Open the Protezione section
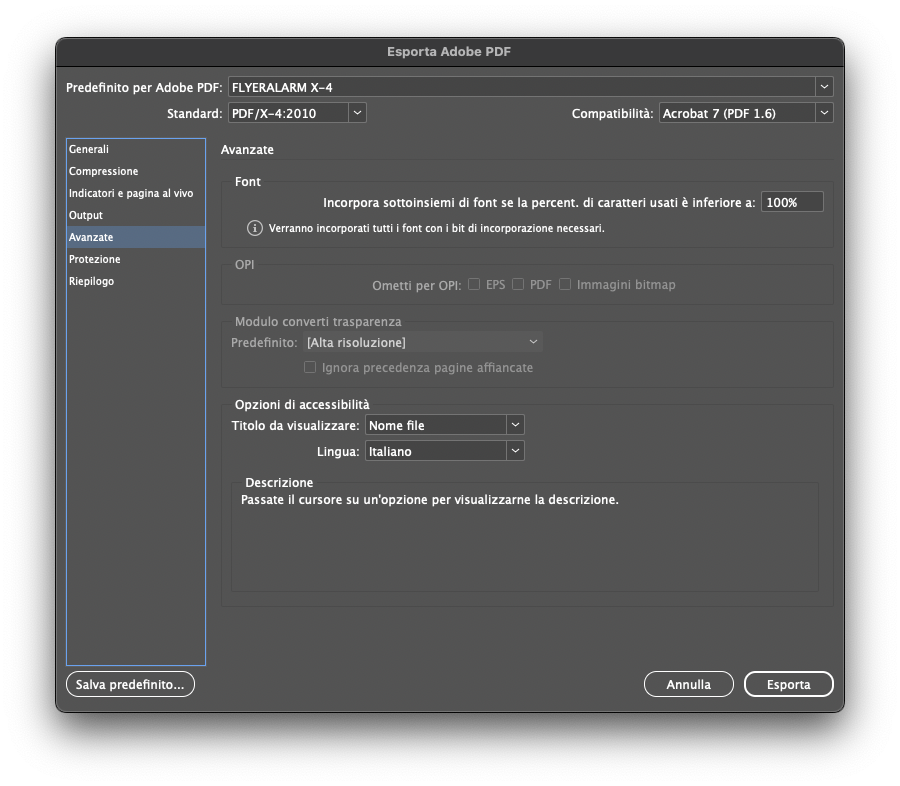Screen dimensions: 900x786 (x=94, y=259)
